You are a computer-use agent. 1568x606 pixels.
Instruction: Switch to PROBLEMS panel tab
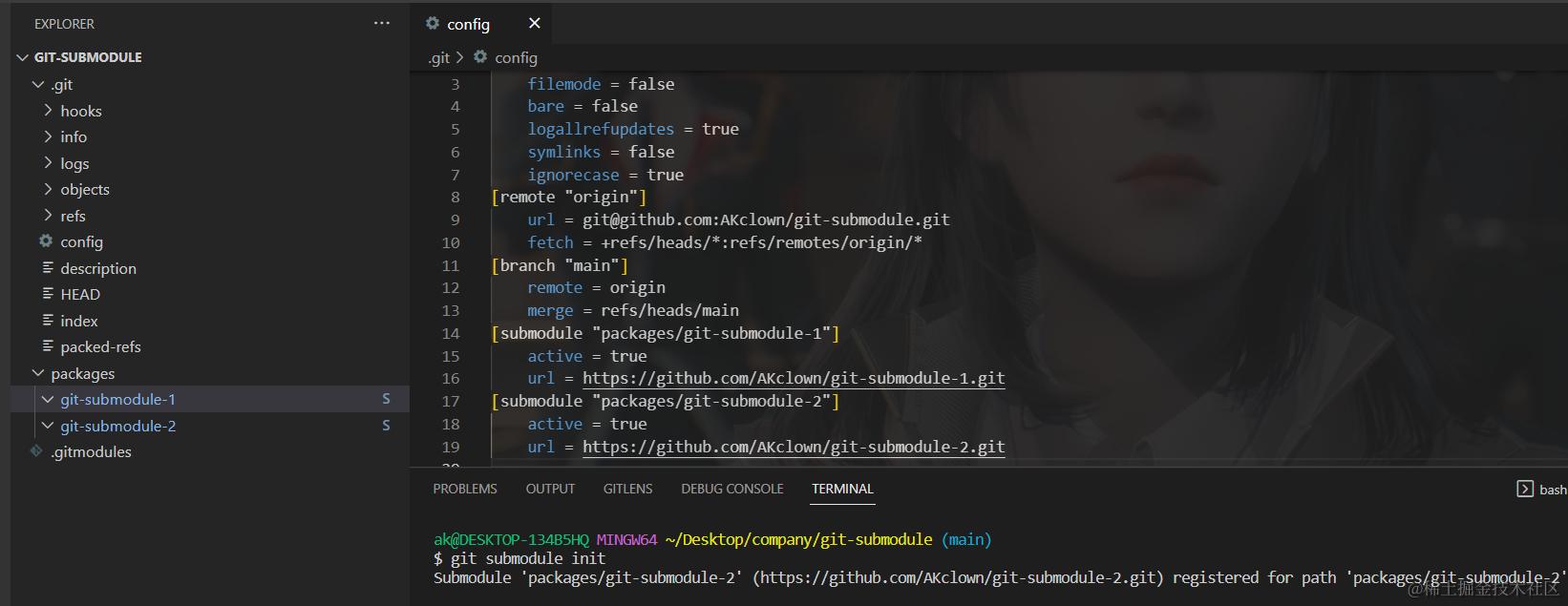(x=465, y=489)
